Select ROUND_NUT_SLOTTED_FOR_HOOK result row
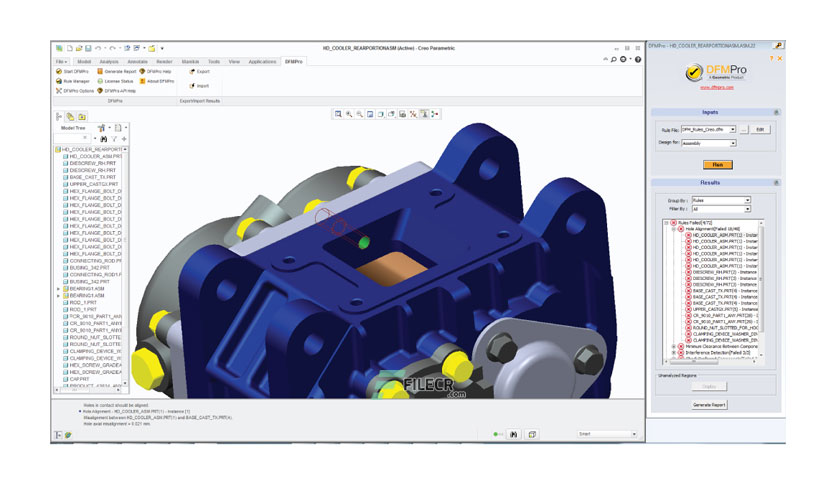 click(722, 328)
